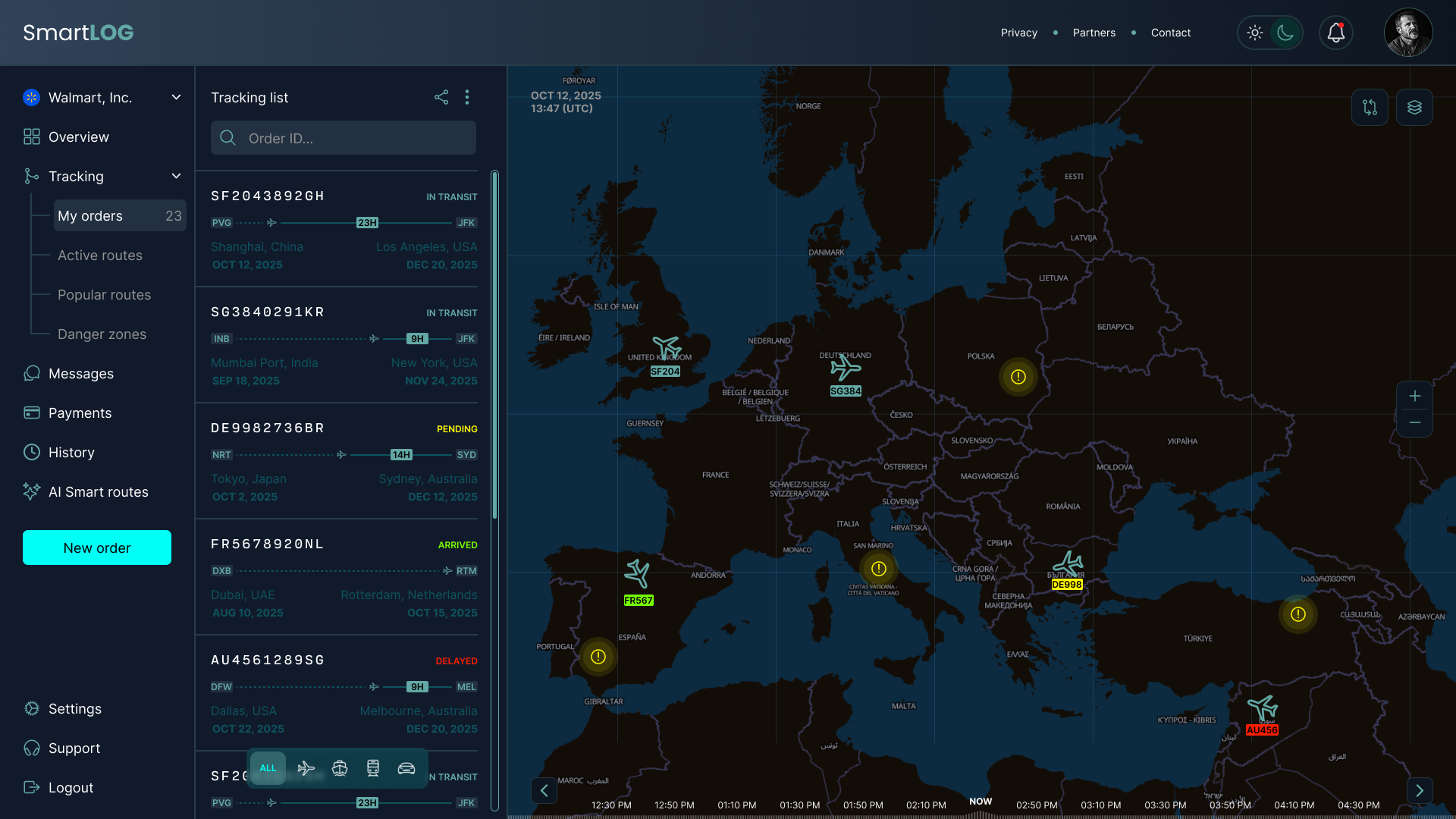Click the route switch icon on map
This screenshot has width=1456, height=819.
point(1370,108)
